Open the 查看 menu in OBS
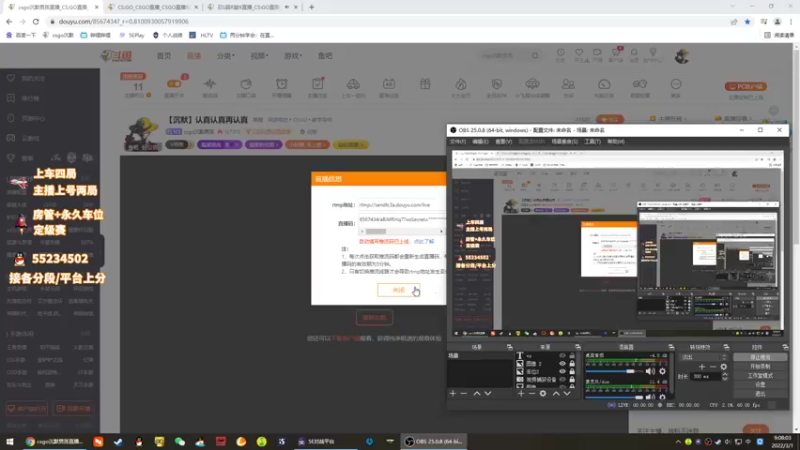The image size is (800, 450). [x=504, y=141]
